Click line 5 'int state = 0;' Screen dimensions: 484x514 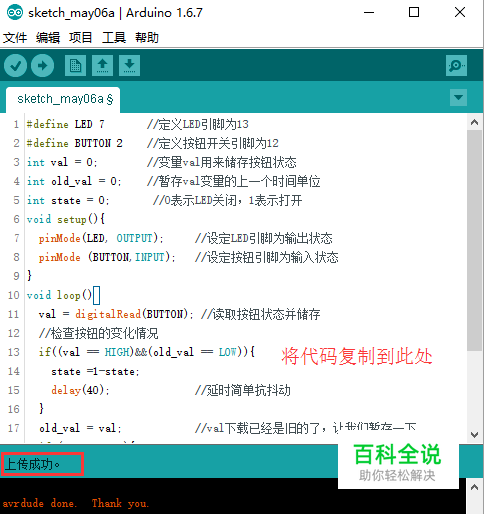[68, 200]
